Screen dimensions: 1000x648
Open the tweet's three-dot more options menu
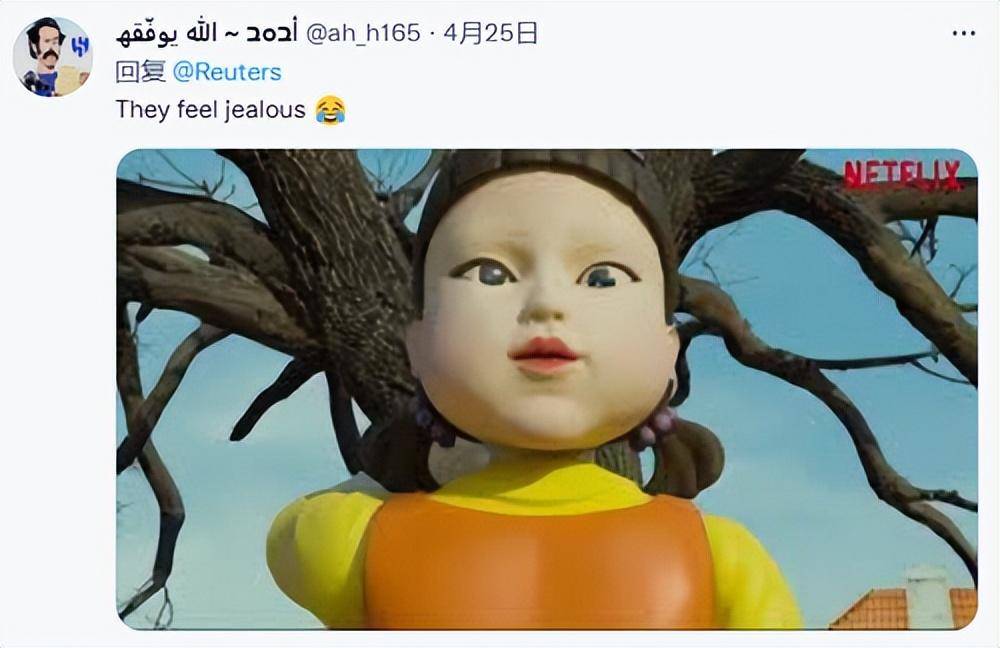click(x=964, y=33)
